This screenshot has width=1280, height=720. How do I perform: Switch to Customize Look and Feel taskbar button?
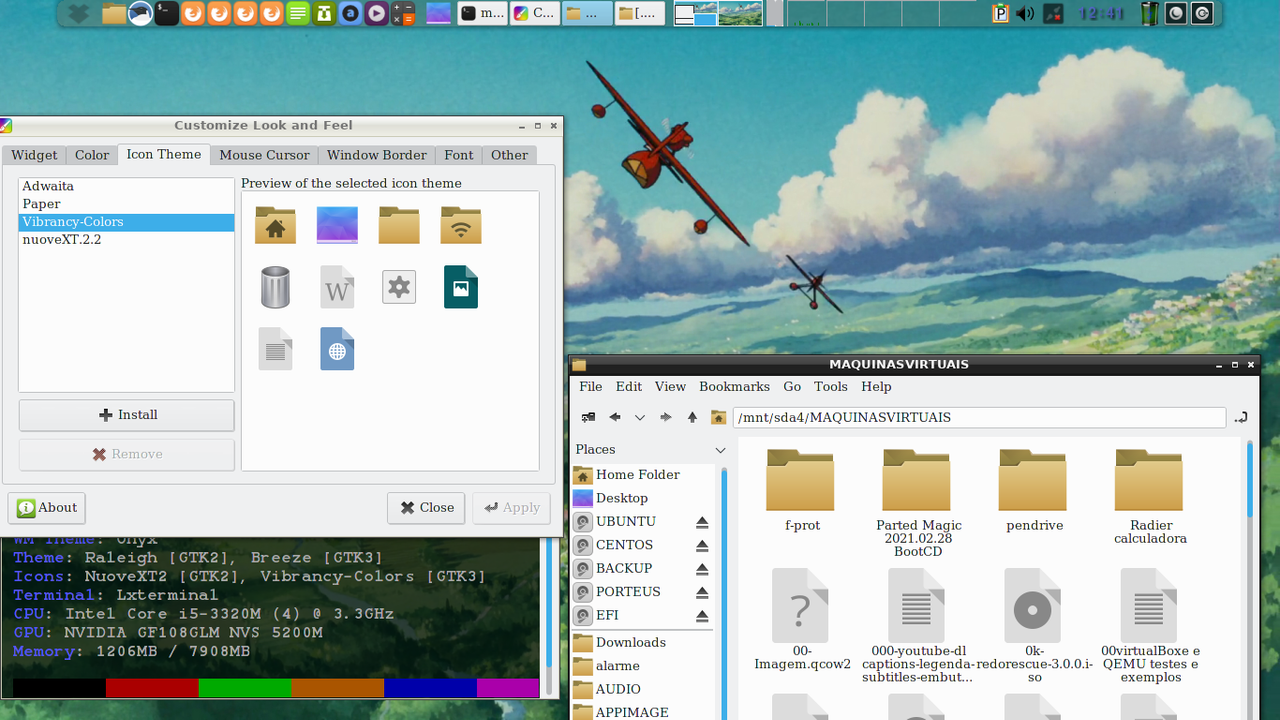[535, 13]
